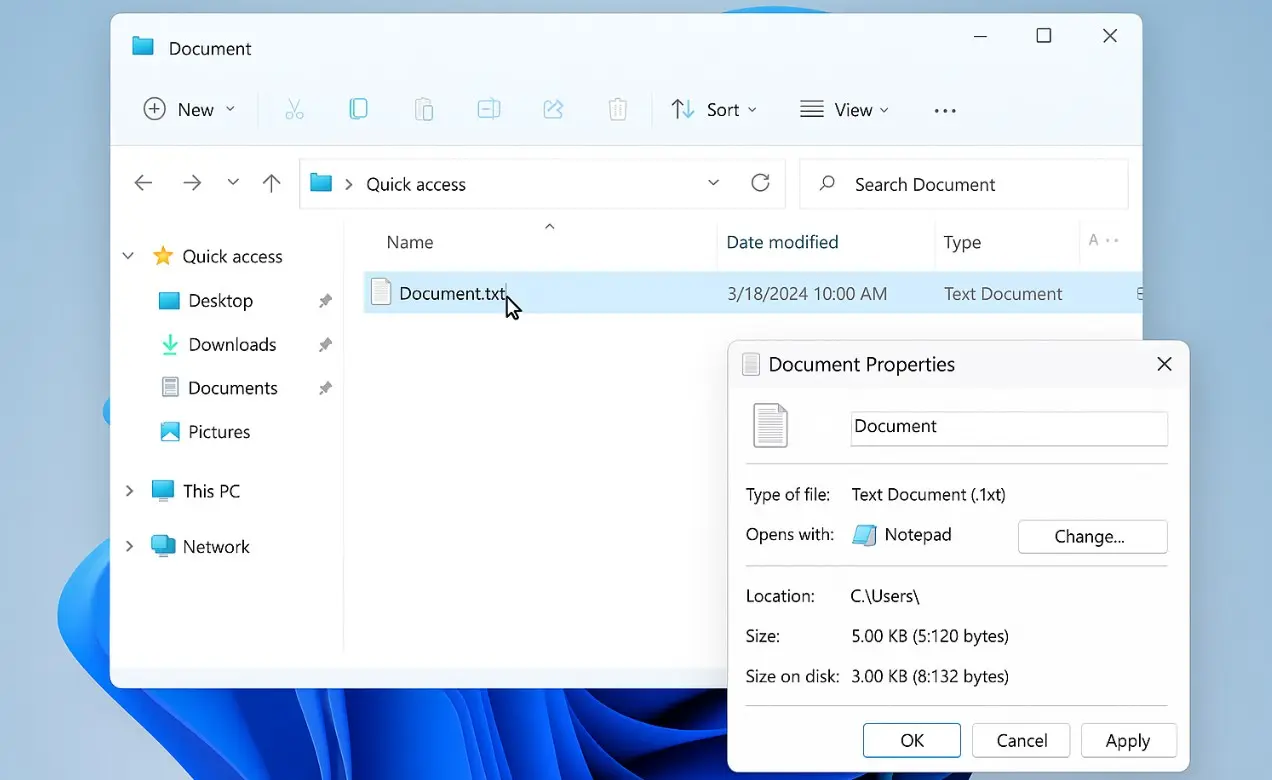Select the Rename icon in the toolbar
Screen dimensions: 1272x780
tap(488, 109)
